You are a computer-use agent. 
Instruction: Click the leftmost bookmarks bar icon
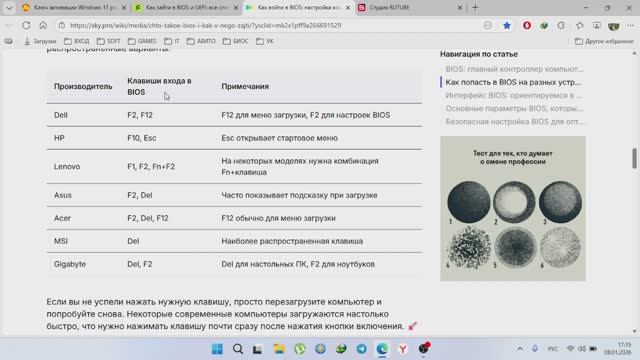point(9,41)
